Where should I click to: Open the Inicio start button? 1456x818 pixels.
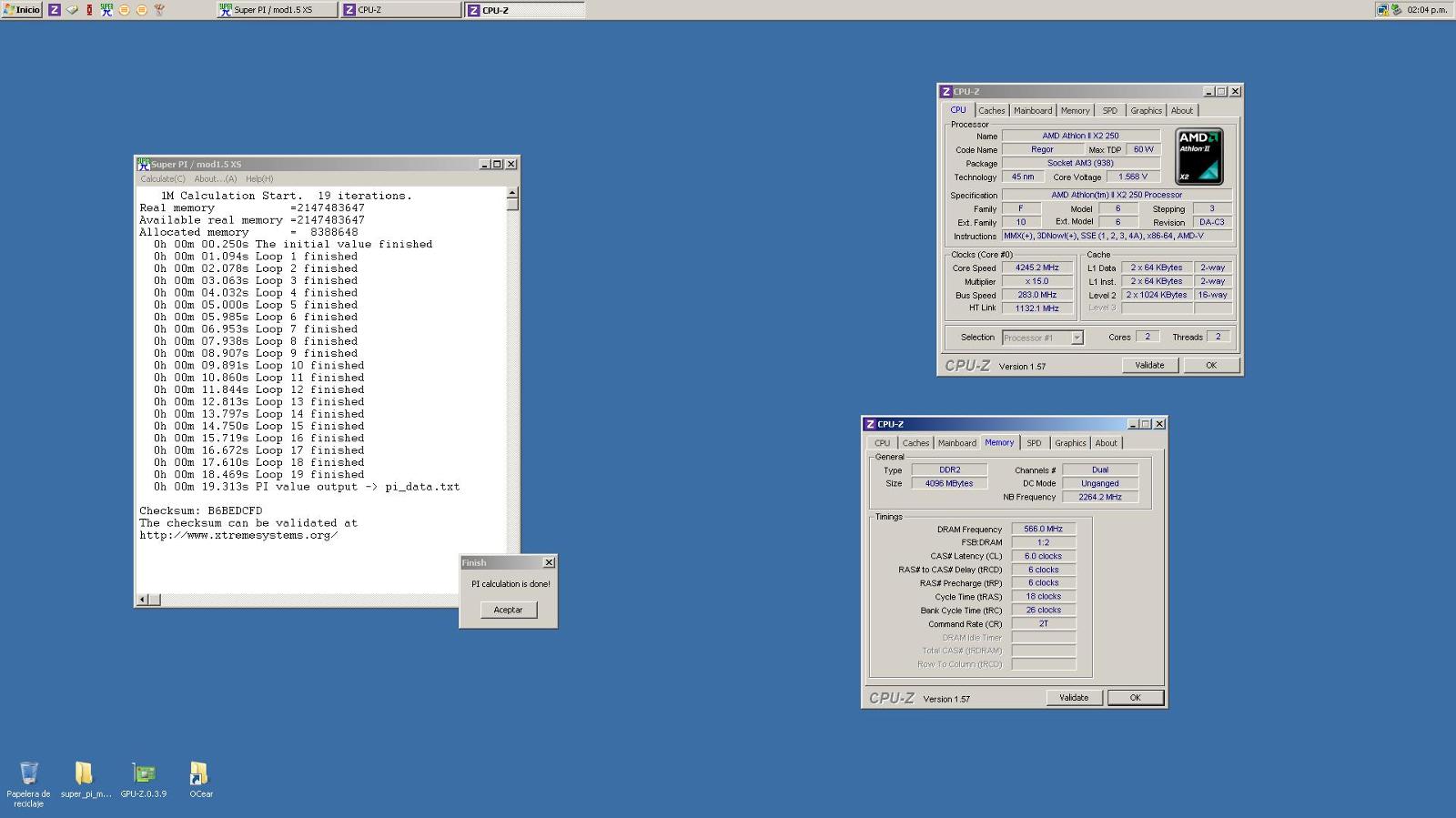(x=22, y=10)
